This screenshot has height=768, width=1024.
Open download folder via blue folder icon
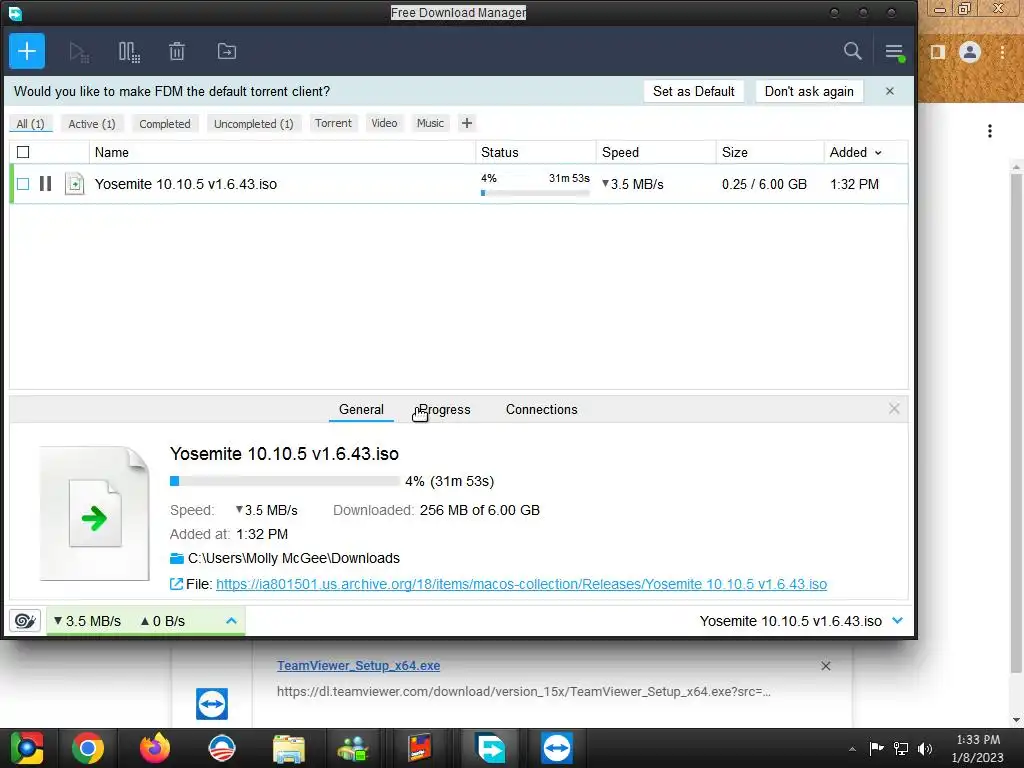pyautogui.click(x=176, y=558)
